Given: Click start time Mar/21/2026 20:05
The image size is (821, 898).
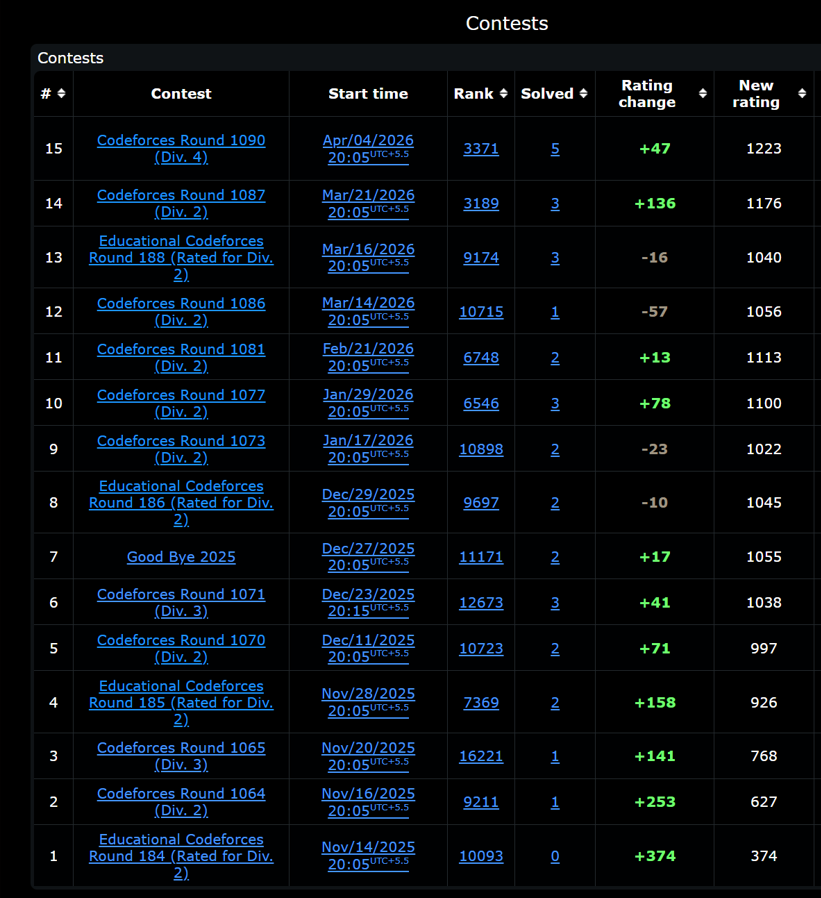Looking at the screenshot, I should click(x=368, y=203).
